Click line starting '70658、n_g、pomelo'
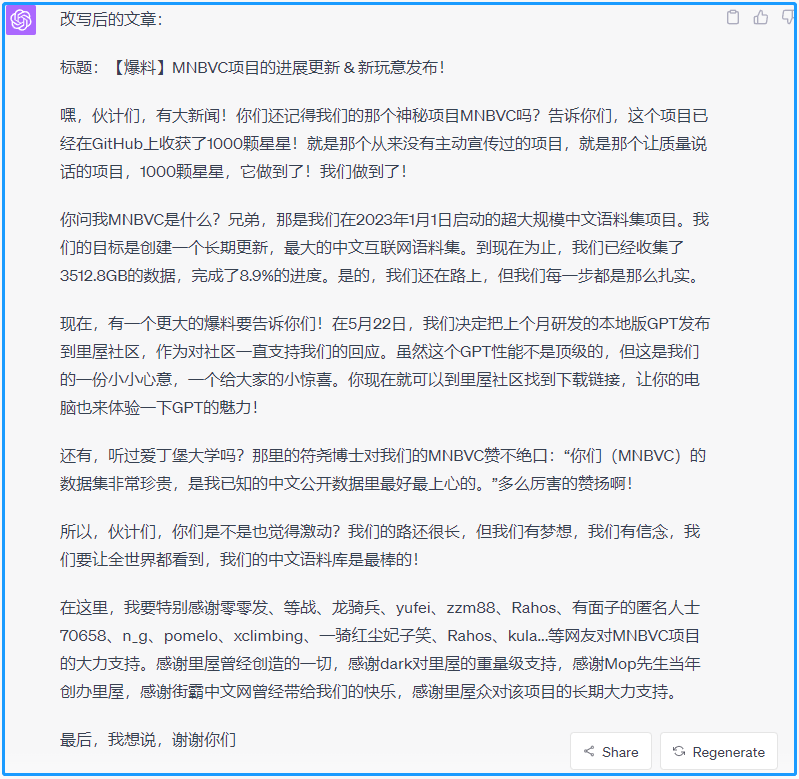Viewport: 799px width, 779px height. 380,636
